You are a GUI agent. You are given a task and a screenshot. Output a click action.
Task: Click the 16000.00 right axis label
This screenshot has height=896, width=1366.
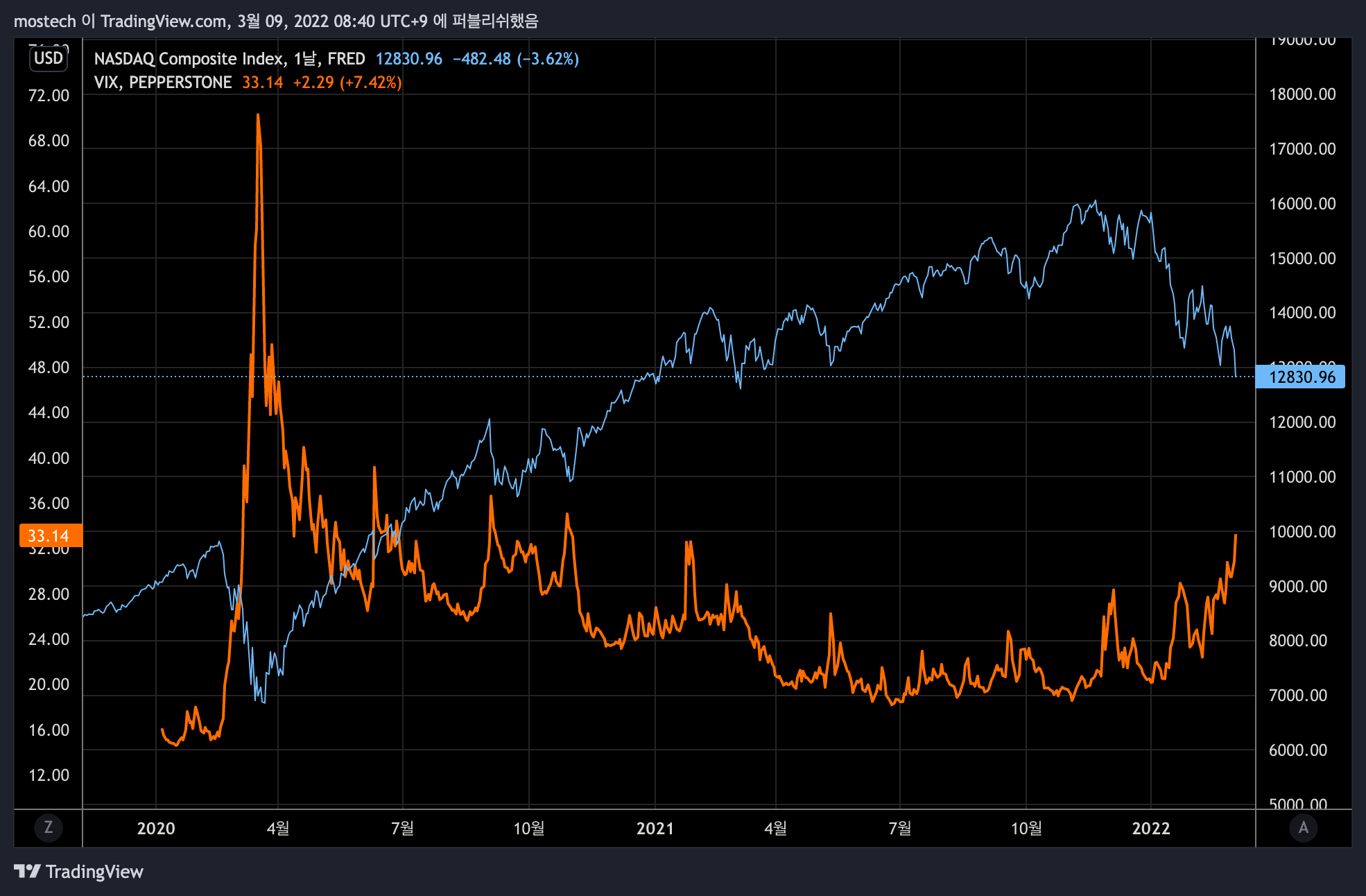point(1302,203)
